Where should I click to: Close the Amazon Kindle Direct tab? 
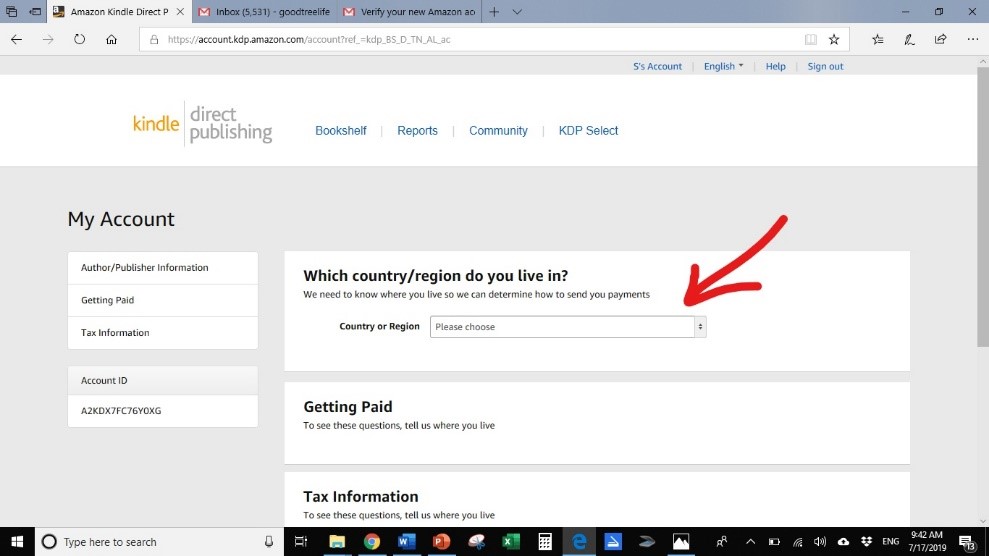tap(180, 11)
